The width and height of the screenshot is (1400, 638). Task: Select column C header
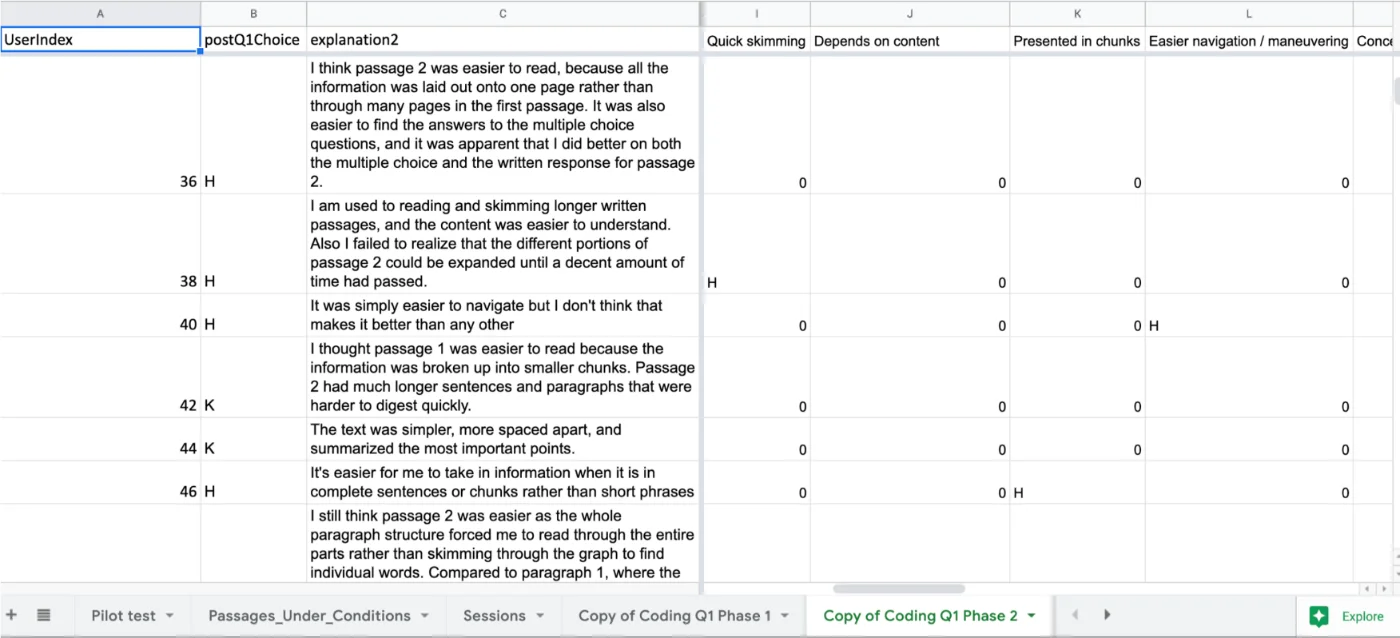503,14
